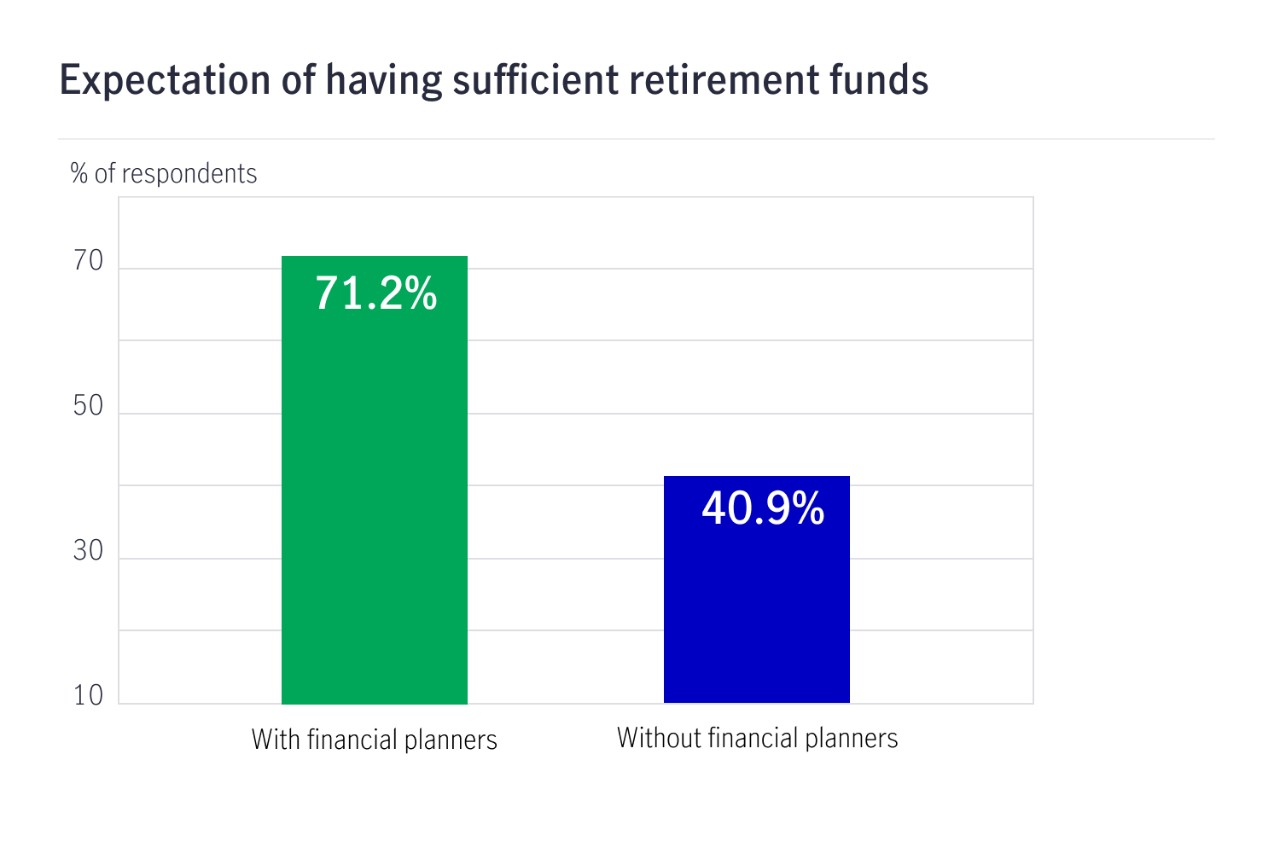
Task: Click the 30 y-axis tick label
Action: click(88, 551)
